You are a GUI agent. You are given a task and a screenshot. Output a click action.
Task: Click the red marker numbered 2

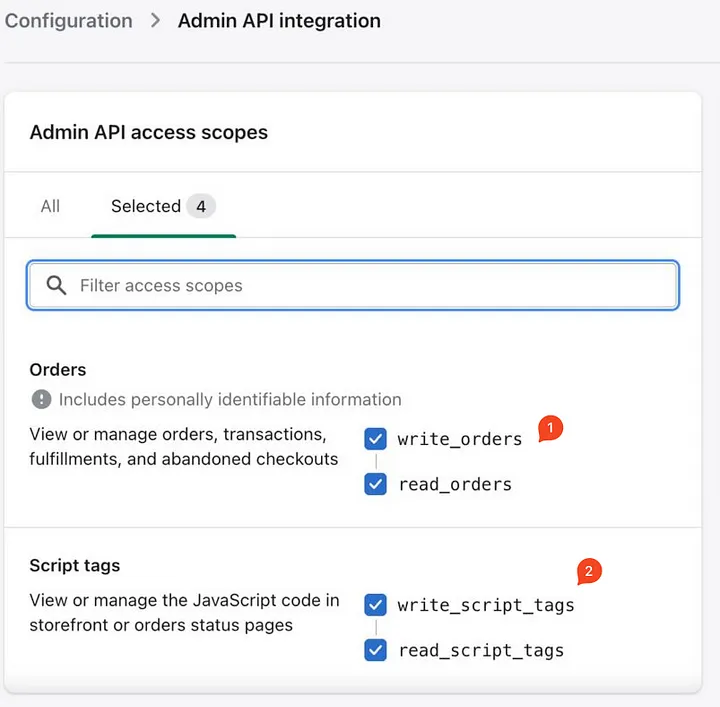point(589,572)
